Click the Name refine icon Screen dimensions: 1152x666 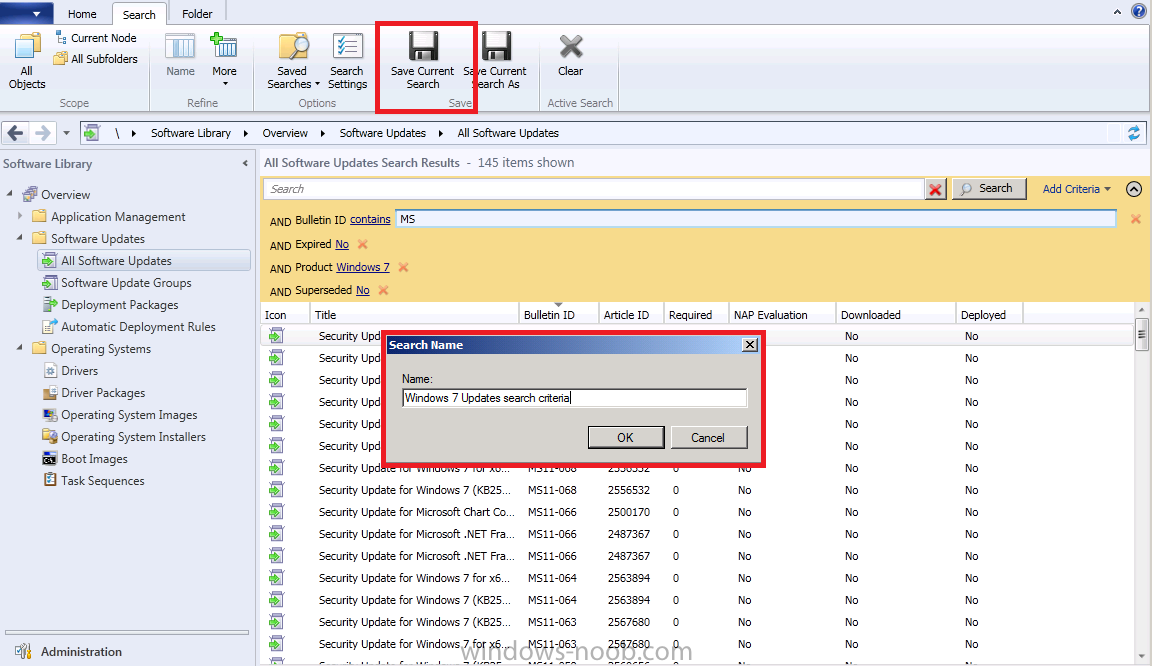point(180,55)
